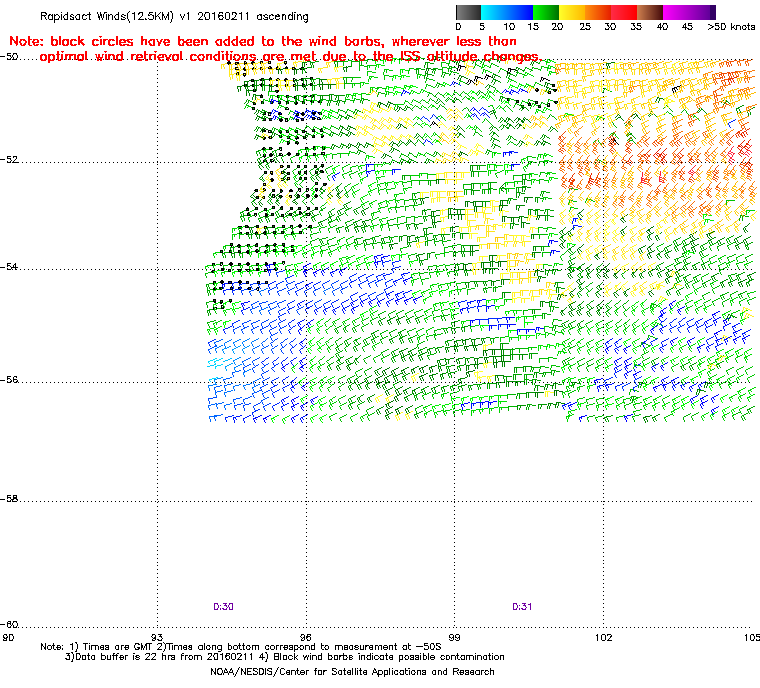Click legend tick label '25'
Screen dimensions: 760x688
pos(585,27)
